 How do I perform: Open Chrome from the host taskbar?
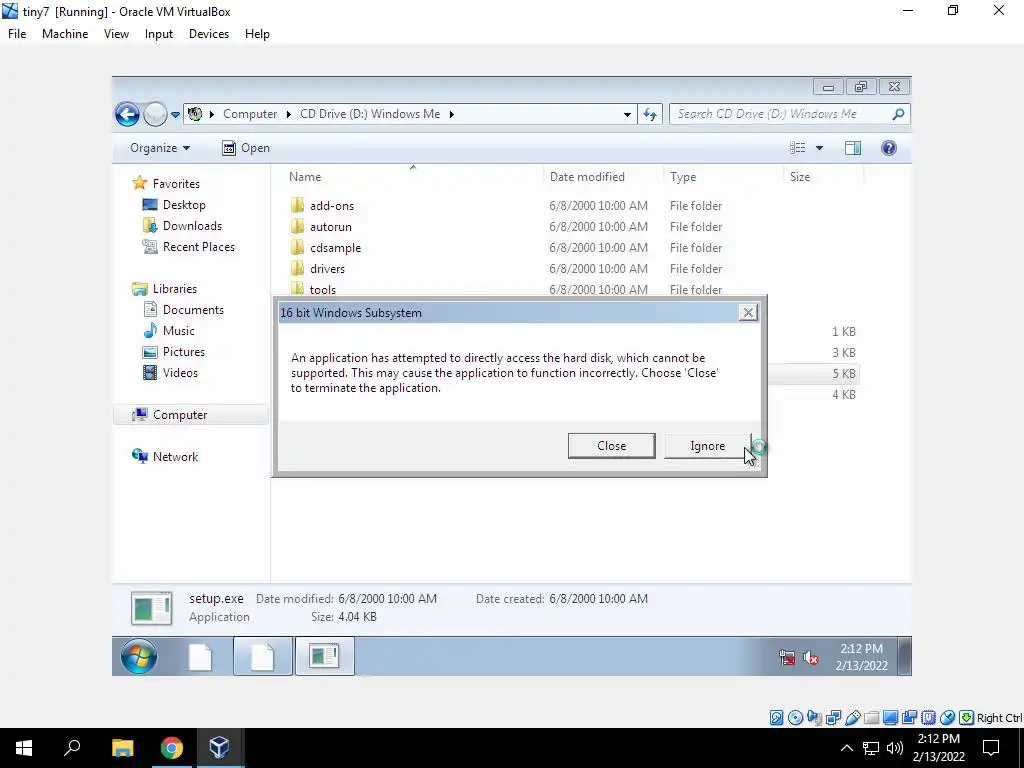[171, 748]
